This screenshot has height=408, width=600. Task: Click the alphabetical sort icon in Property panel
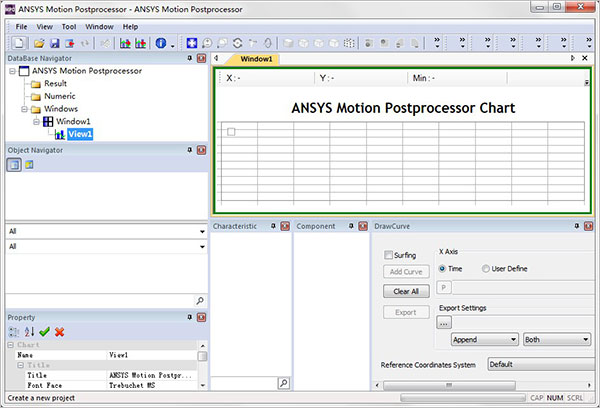tap(29, 332)
